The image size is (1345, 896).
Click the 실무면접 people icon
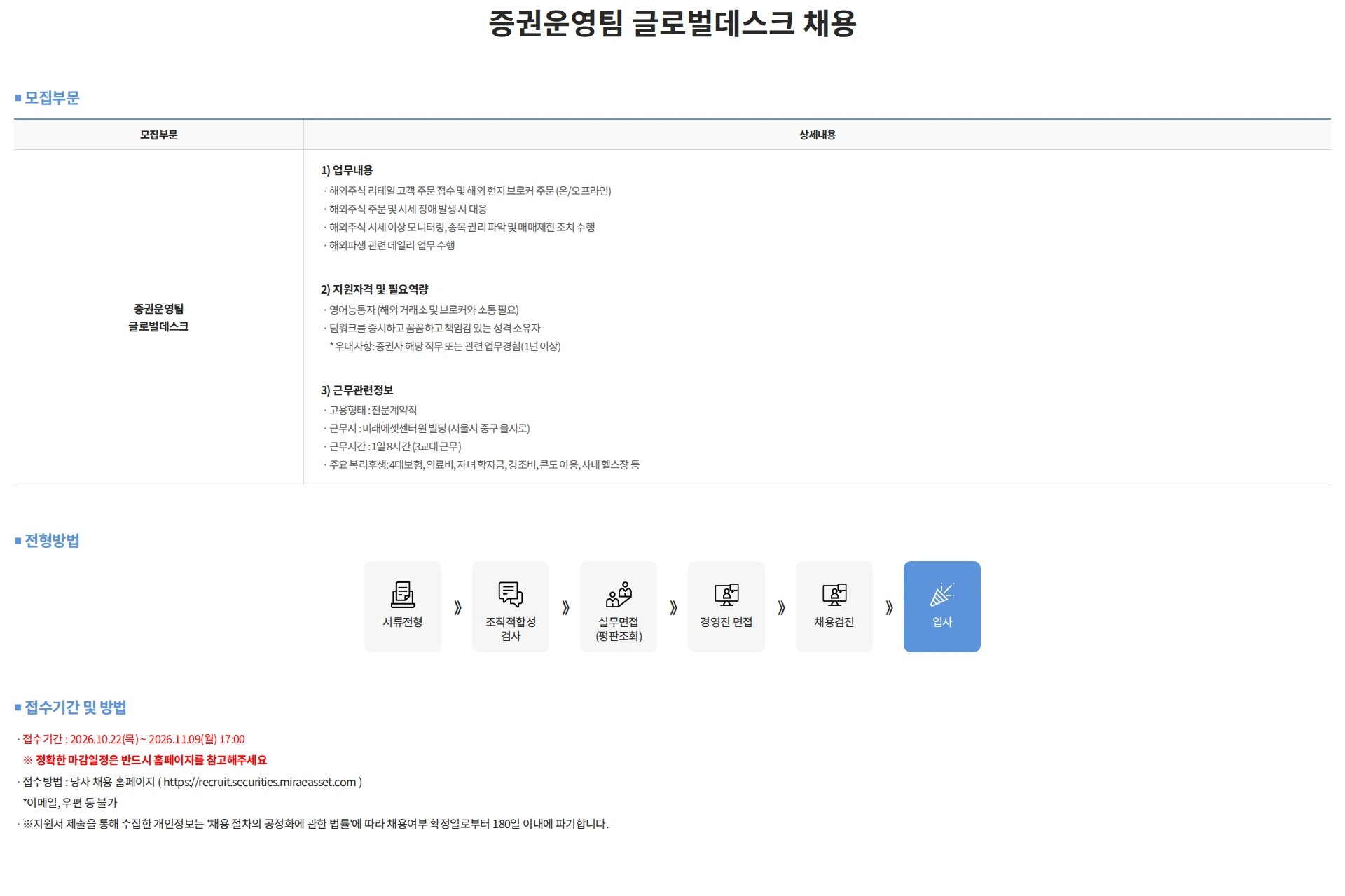point(619,594)
